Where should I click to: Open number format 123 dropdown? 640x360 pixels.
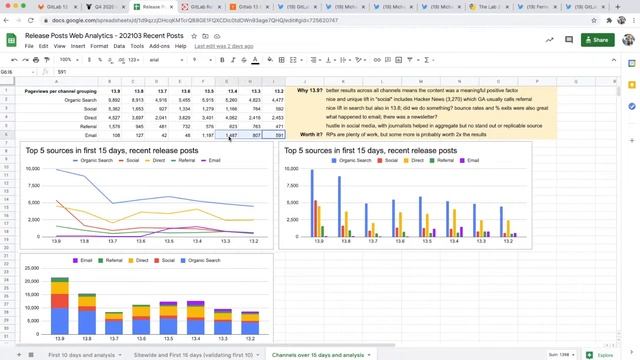[x=134, y=60]
